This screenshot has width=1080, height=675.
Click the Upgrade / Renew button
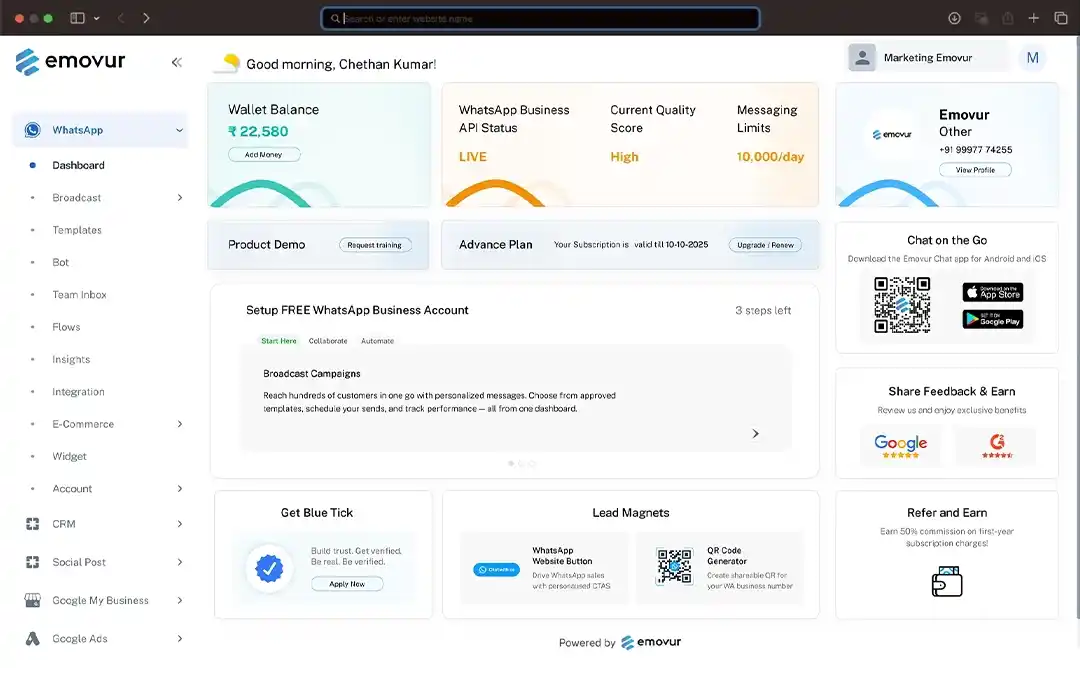[x=765, y=245]
